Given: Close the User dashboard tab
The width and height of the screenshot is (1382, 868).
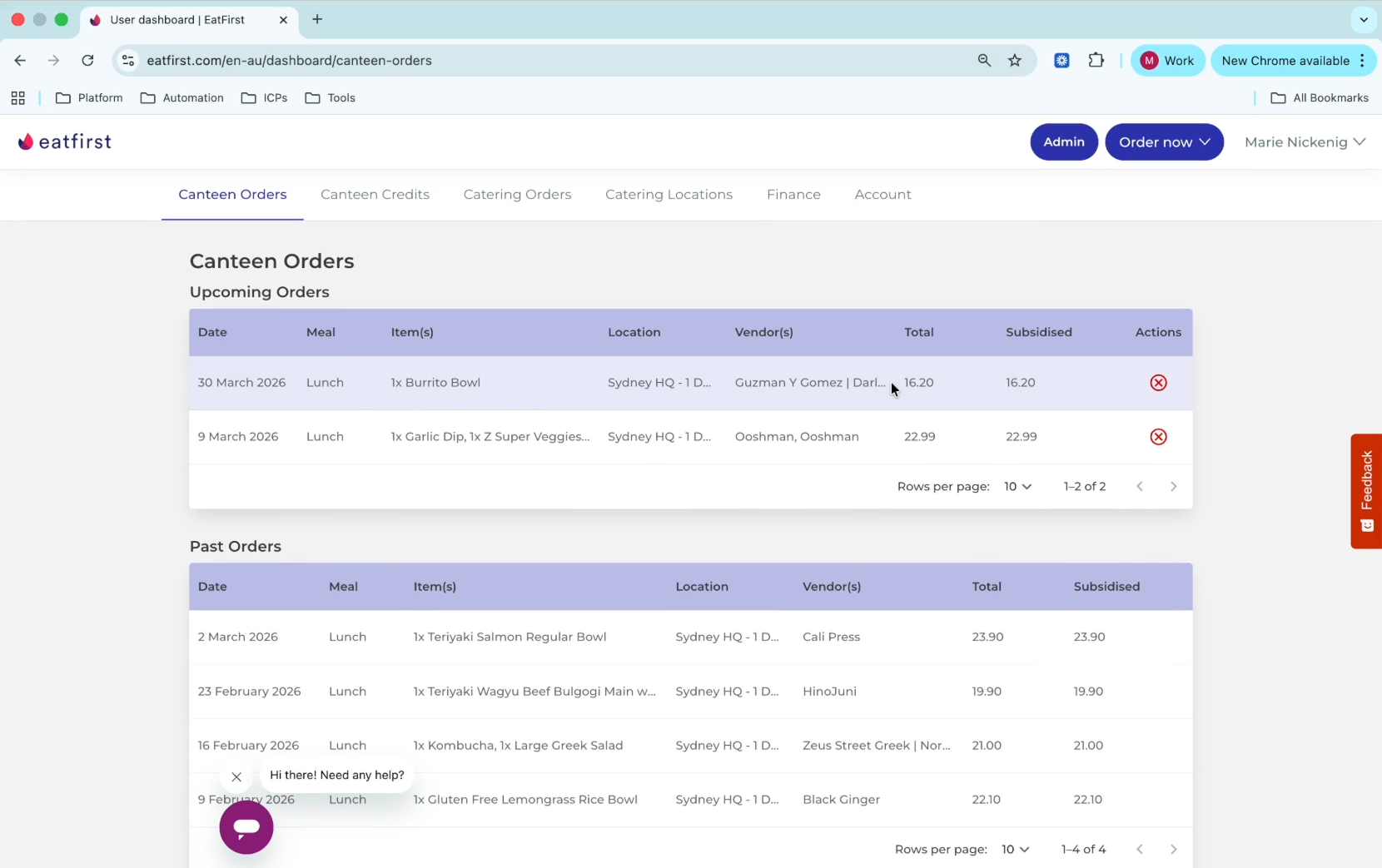Looking at the screenshot, I should pyautogui.click(x=283, y=20).
